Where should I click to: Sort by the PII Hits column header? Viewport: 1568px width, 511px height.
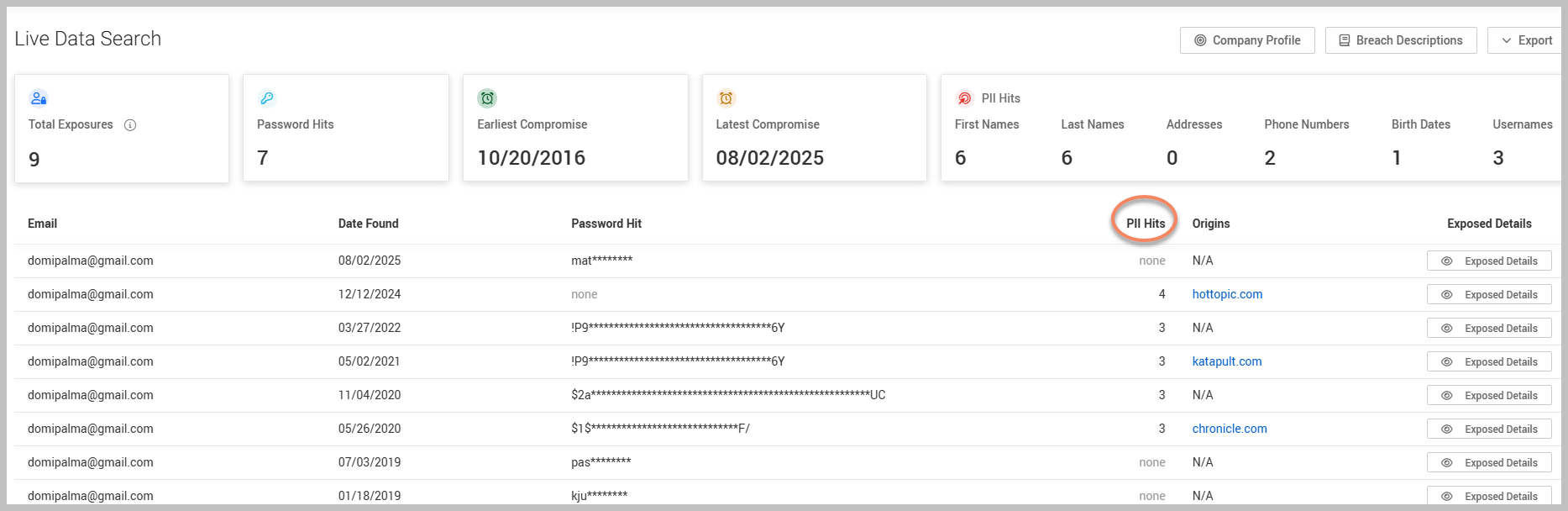[1145, 224]
